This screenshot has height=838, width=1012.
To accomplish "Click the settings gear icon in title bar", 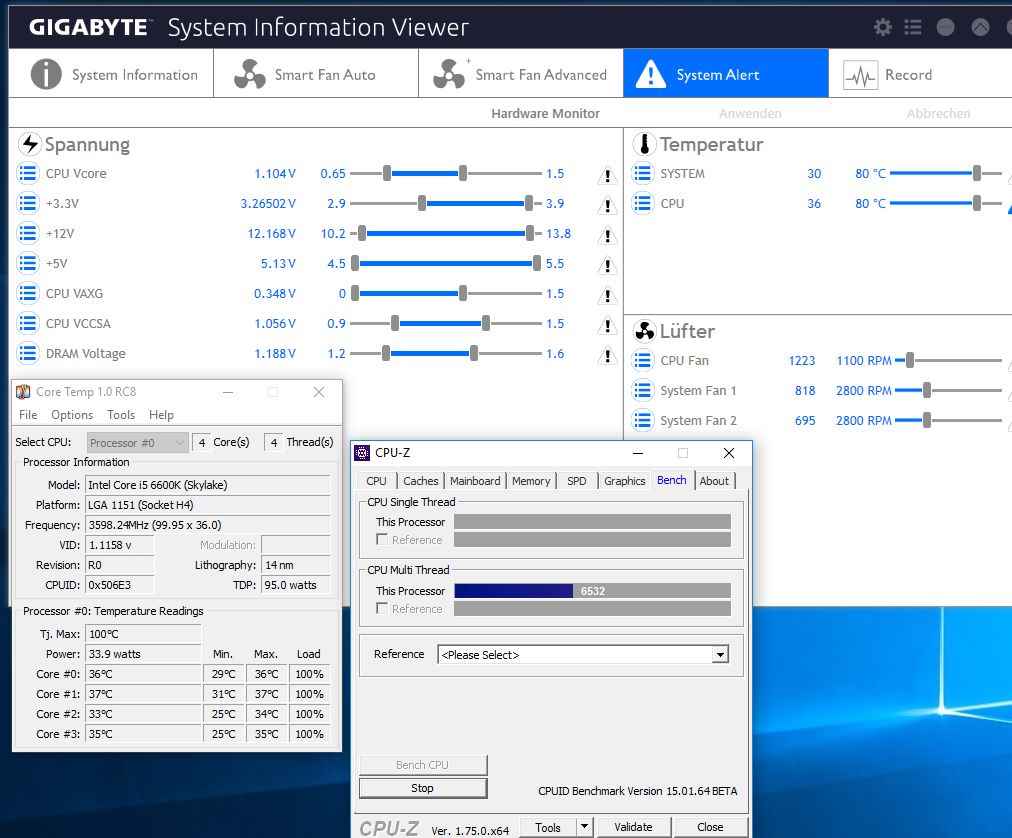I will coord(882,28).
